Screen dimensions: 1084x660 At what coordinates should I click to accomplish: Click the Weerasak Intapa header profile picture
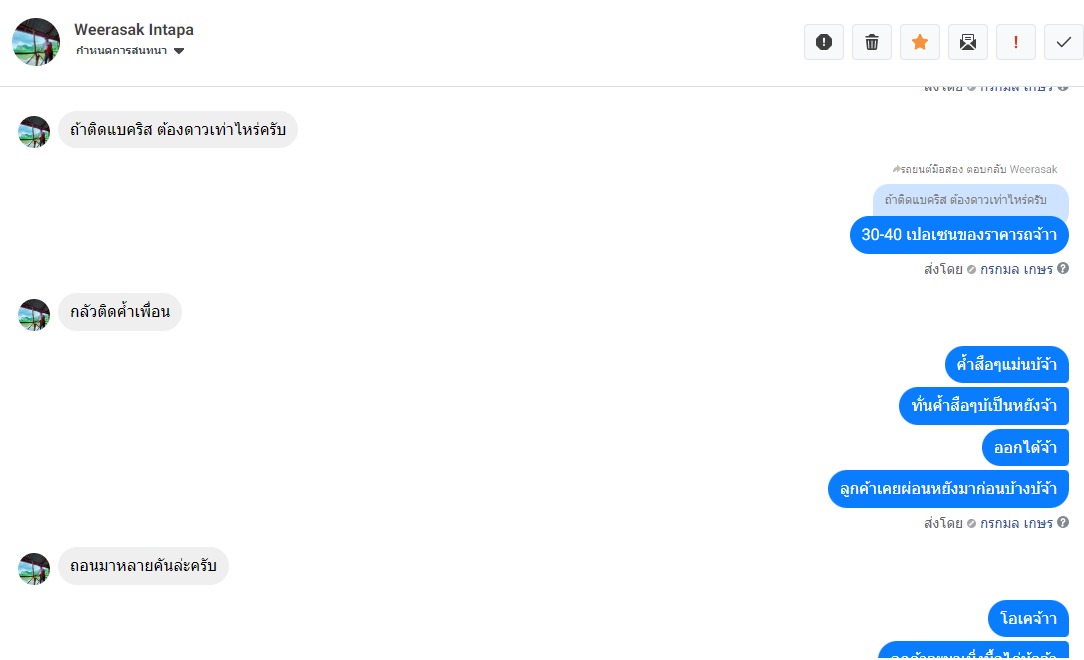(36, 42)
